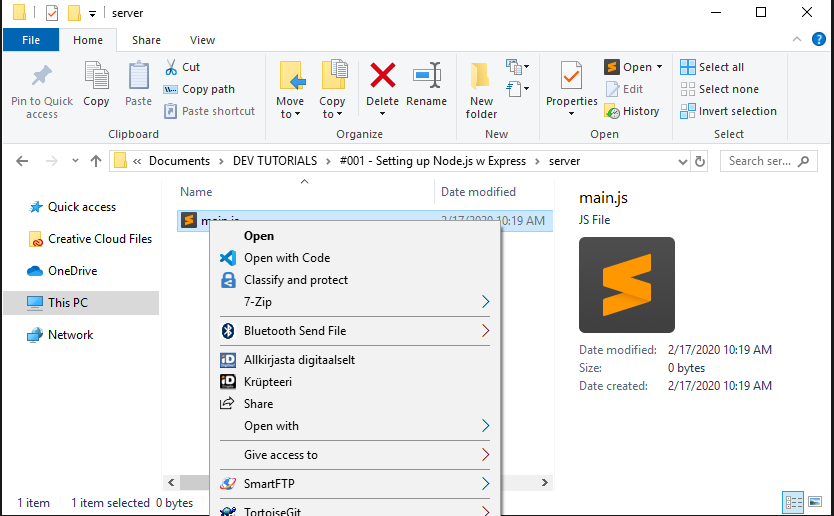Expand the 7-Zip submenu
The height and width of the screenshot is (516, 834).
click(x=485, y=302)
